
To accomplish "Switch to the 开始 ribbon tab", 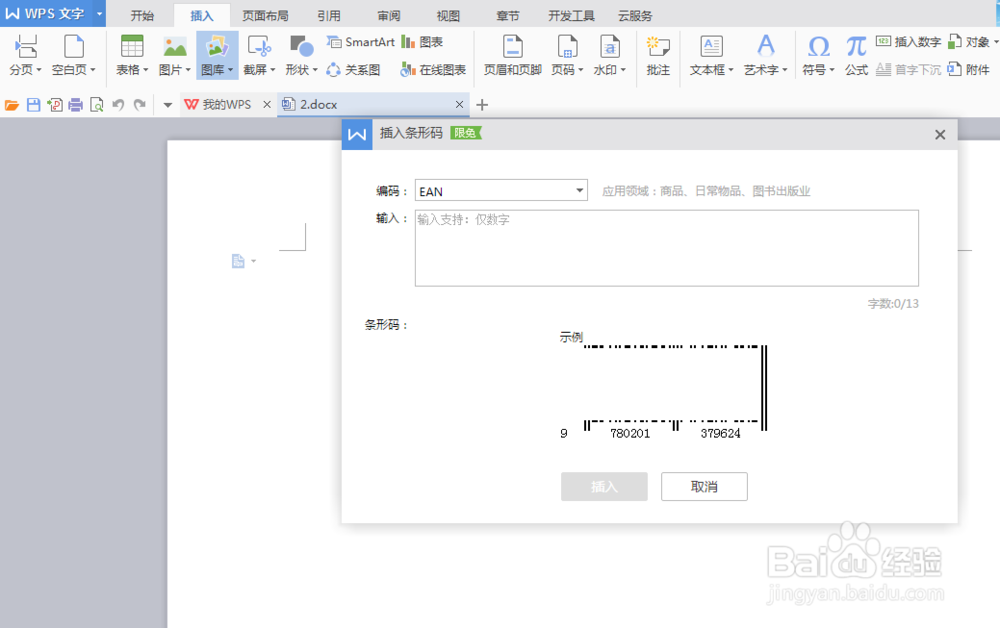I will point(142,15).
